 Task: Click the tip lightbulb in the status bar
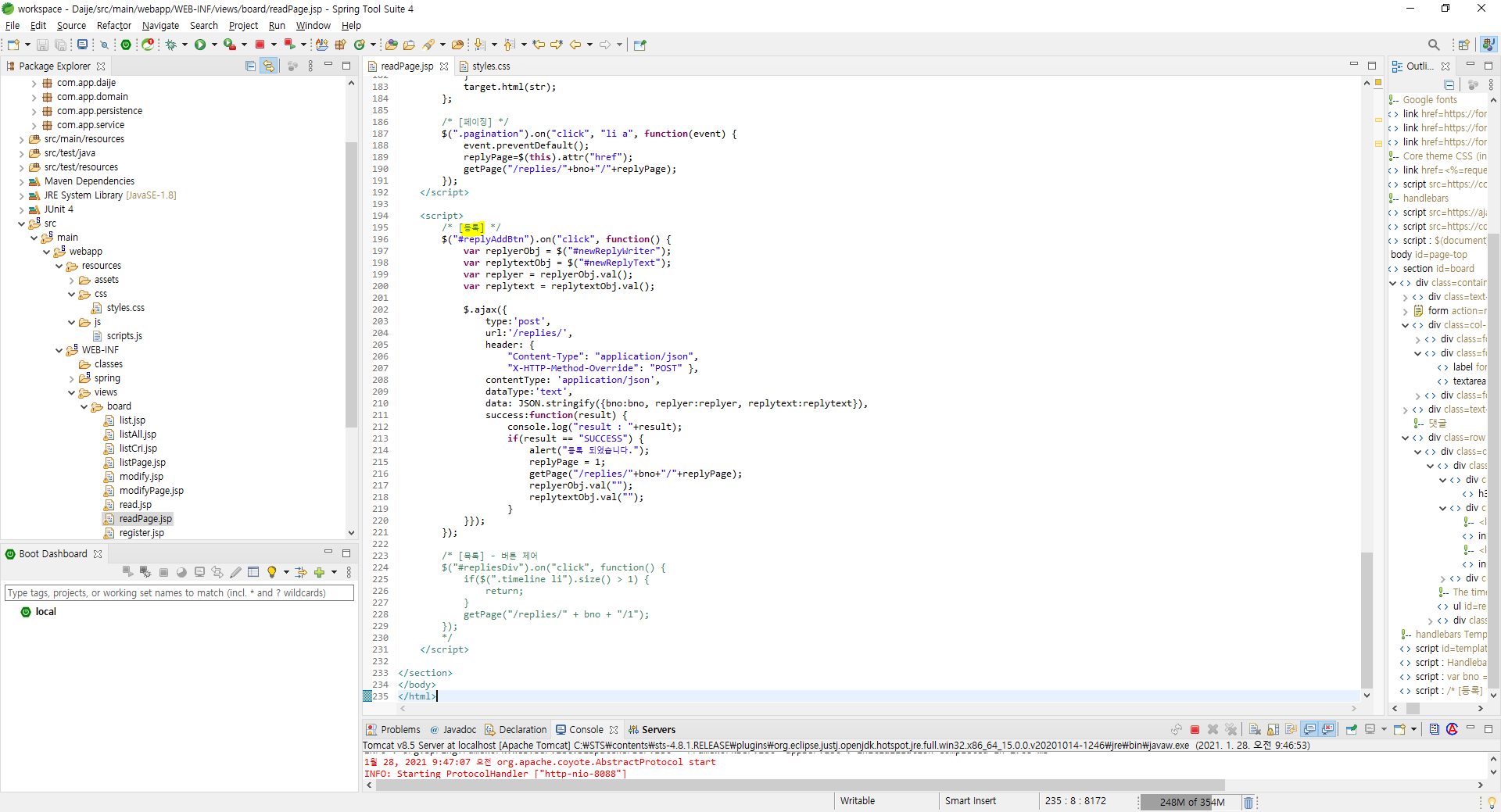[x=1492, y=803]
